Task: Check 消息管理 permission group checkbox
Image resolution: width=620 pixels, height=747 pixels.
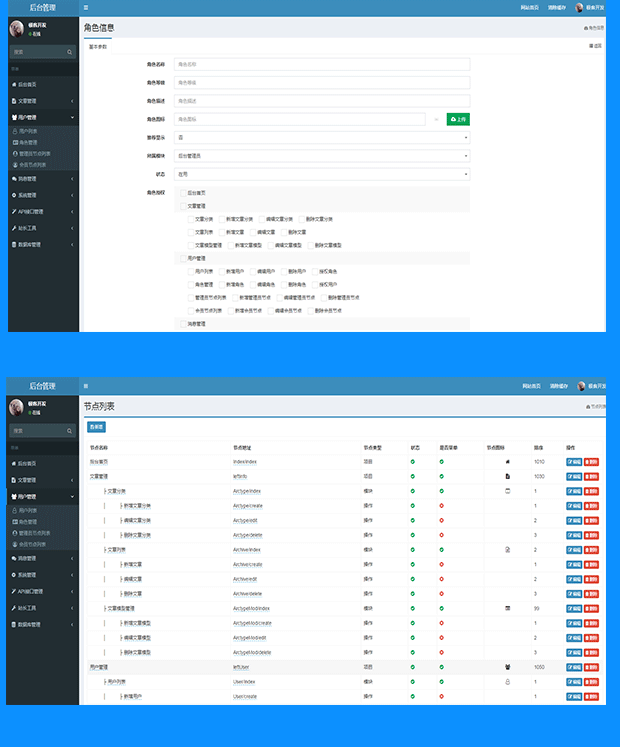Action: pos(183,323)
